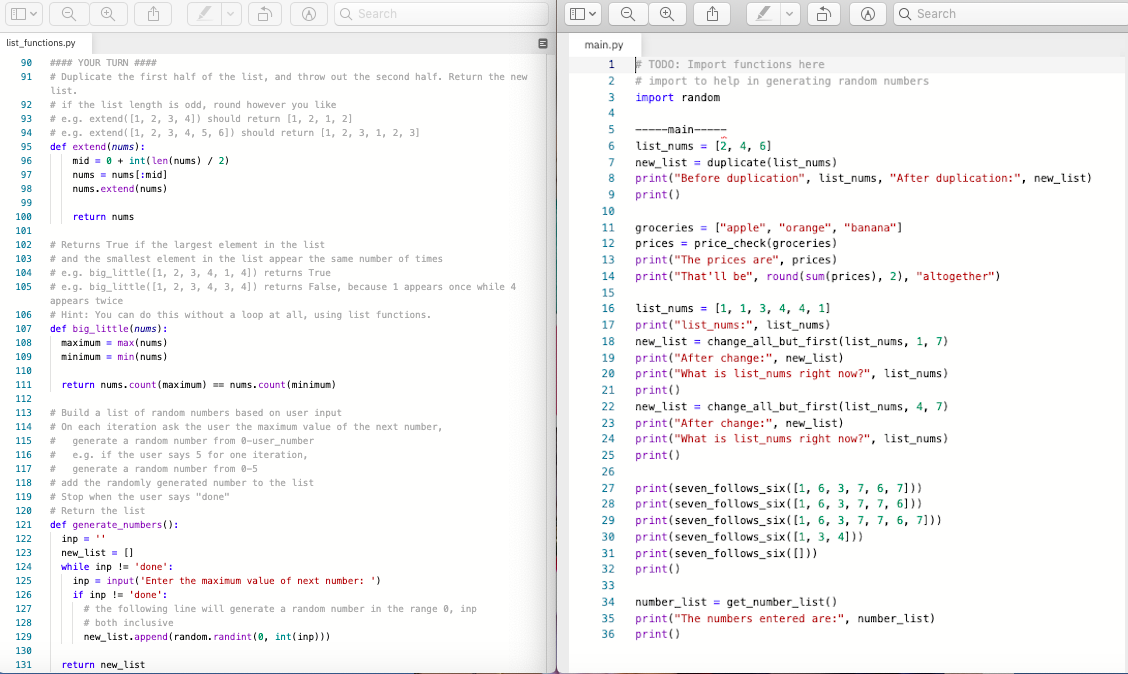Screen dimensions: 1128x674
Task: Select highlight pen in main.py window
Action: pyautogui.click(x=763, y=14)
